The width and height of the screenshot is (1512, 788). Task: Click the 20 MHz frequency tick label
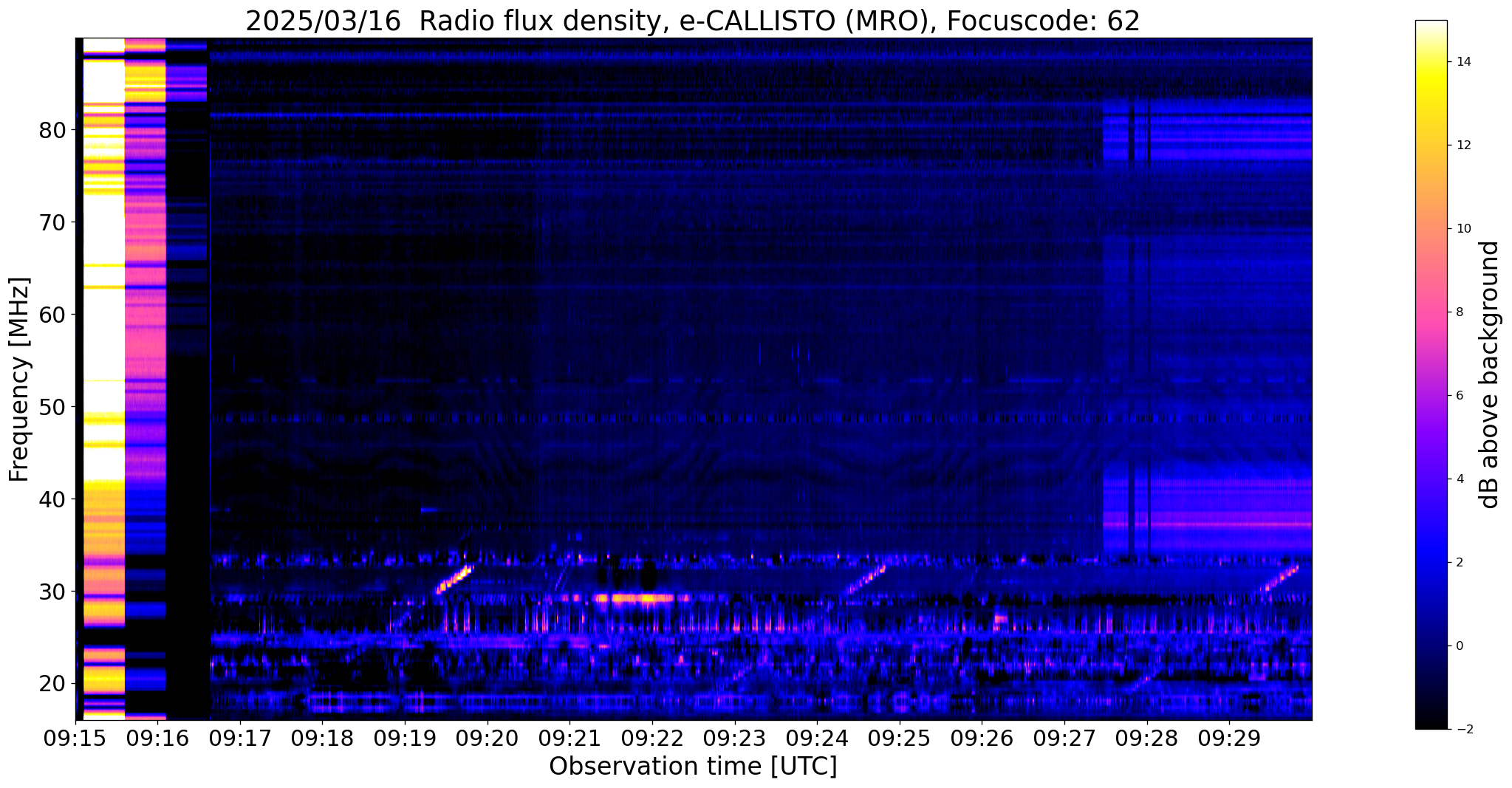point(52,684)
